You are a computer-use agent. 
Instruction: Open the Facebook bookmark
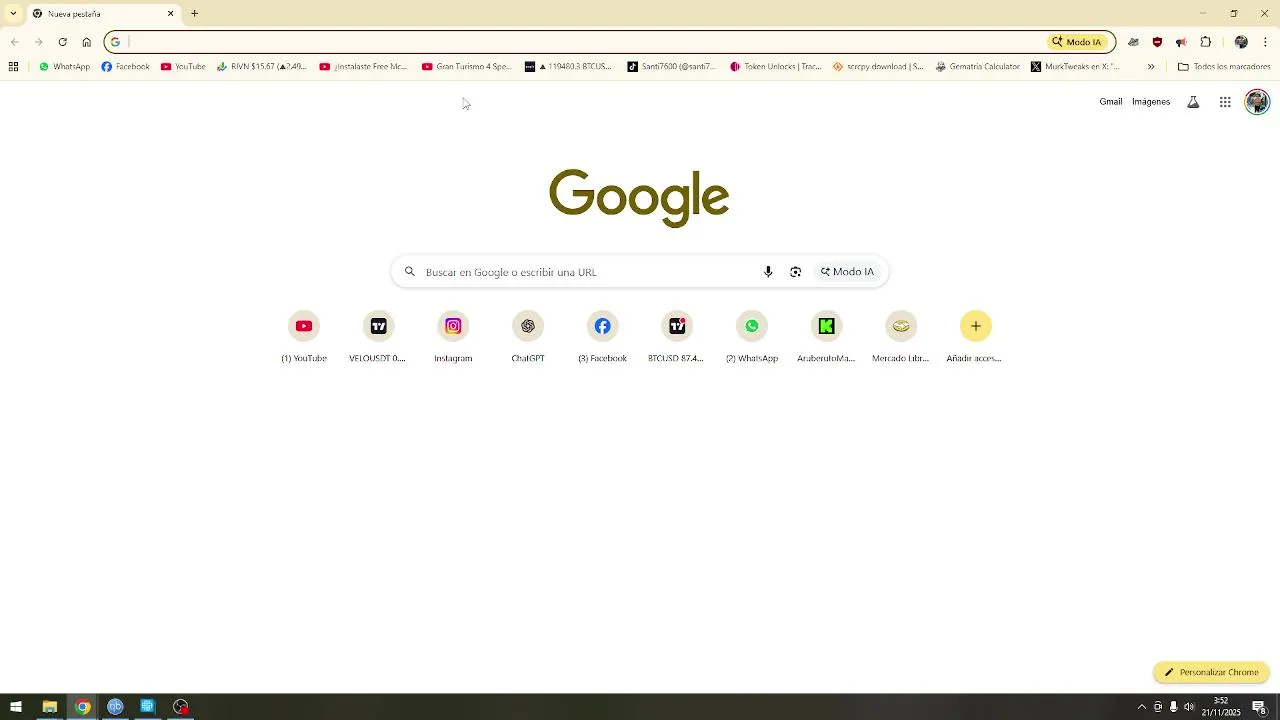click(125, 67)
